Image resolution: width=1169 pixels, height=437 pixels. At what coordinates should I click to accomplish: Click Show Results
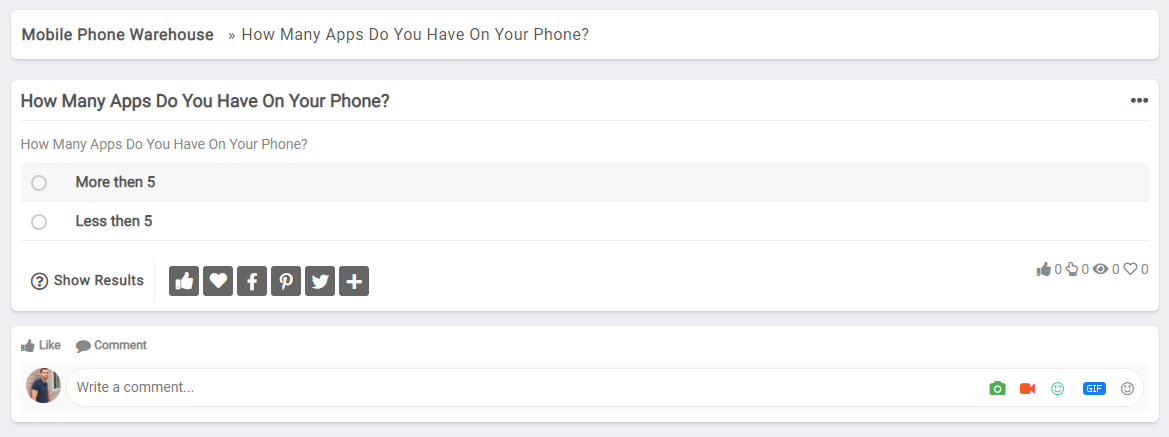(x=87, y=281)
